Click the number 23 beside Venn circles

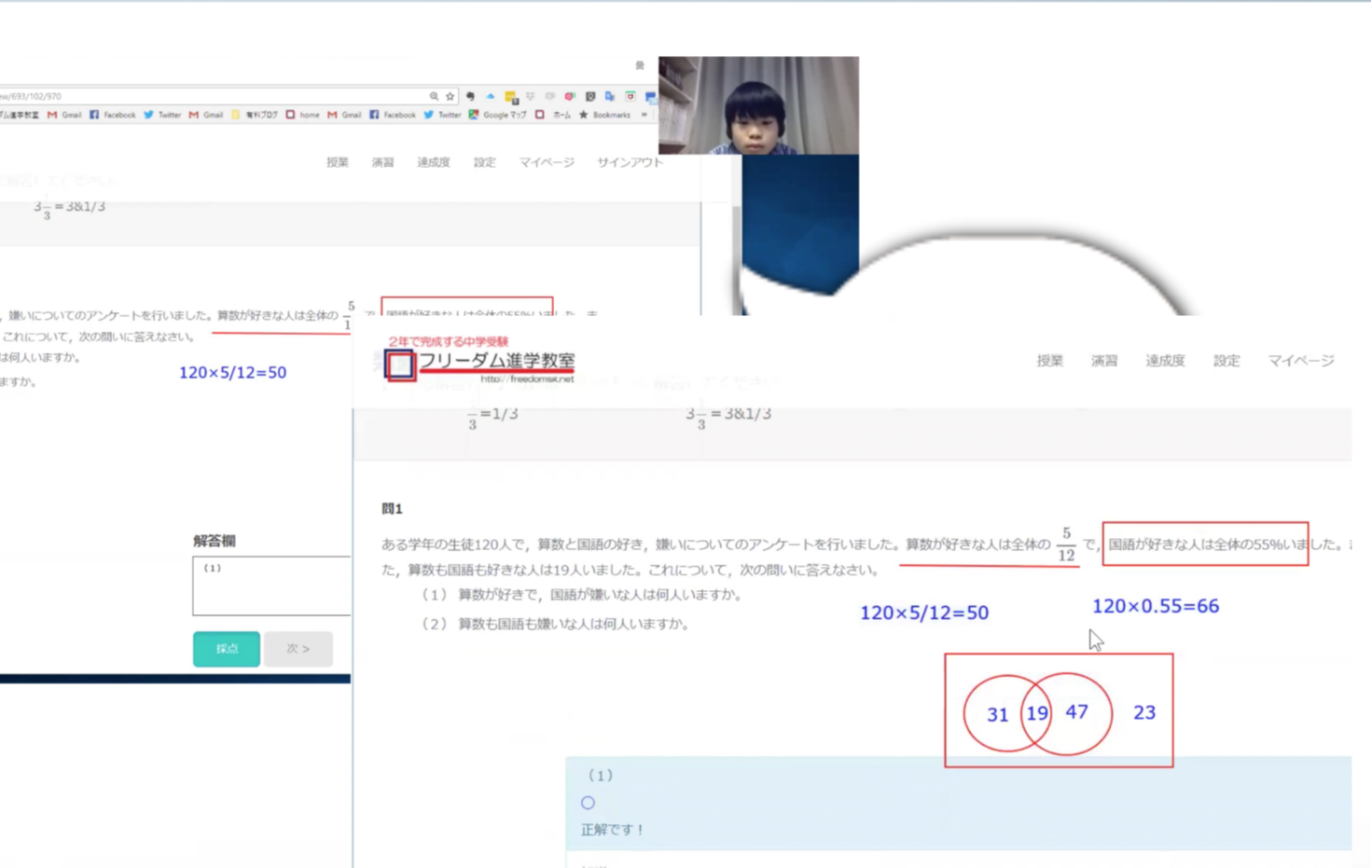point(1144,712)
